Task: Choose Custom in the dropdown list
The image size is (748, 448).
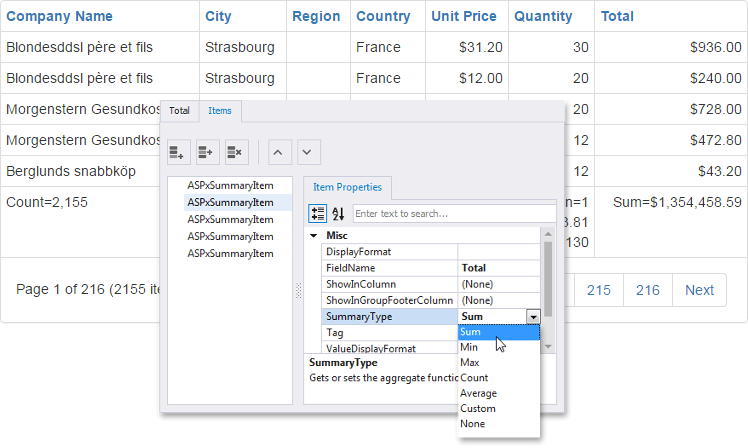Action: coord(499,408)
